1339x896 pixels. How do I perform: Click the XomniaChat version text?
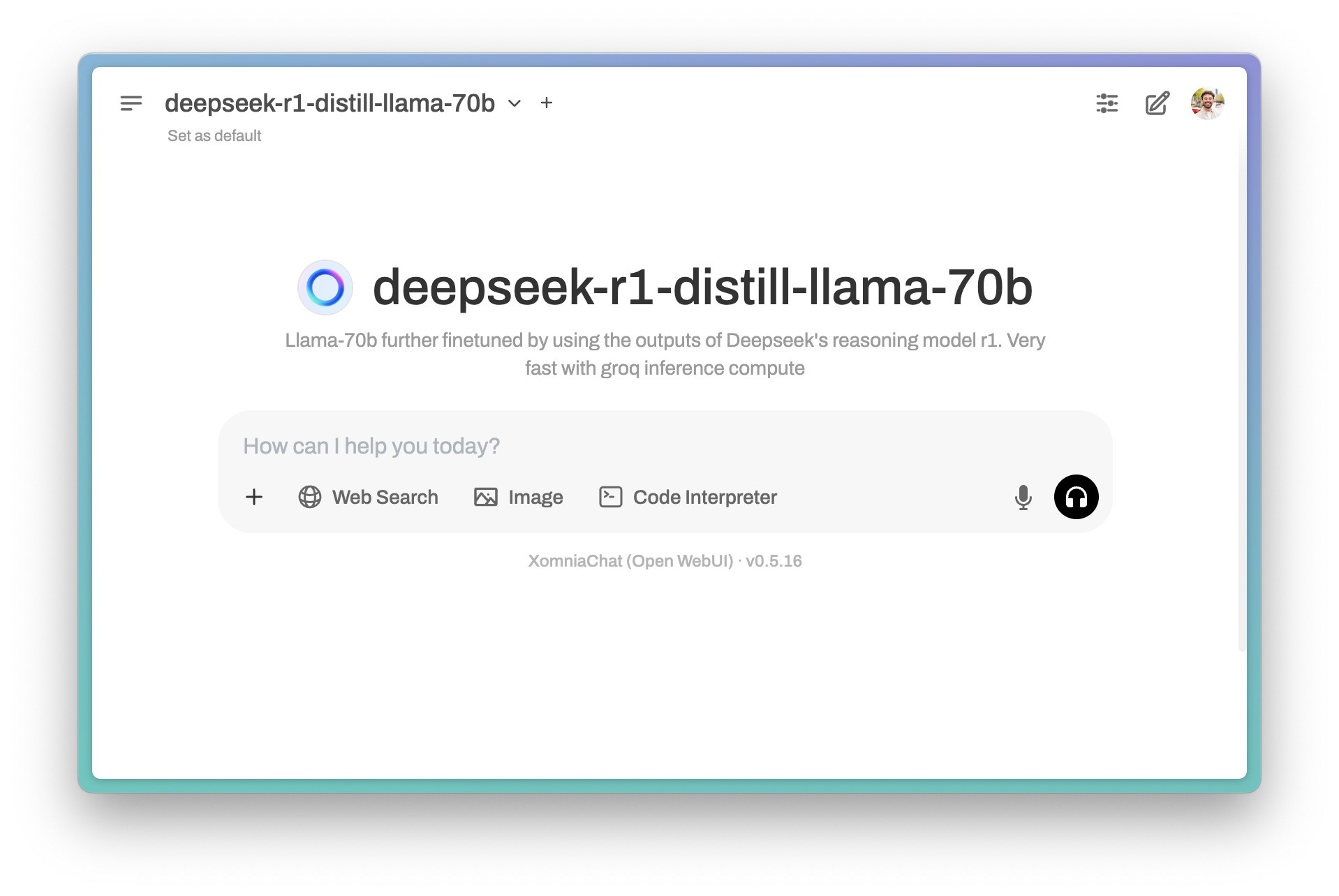click(665, 561)
